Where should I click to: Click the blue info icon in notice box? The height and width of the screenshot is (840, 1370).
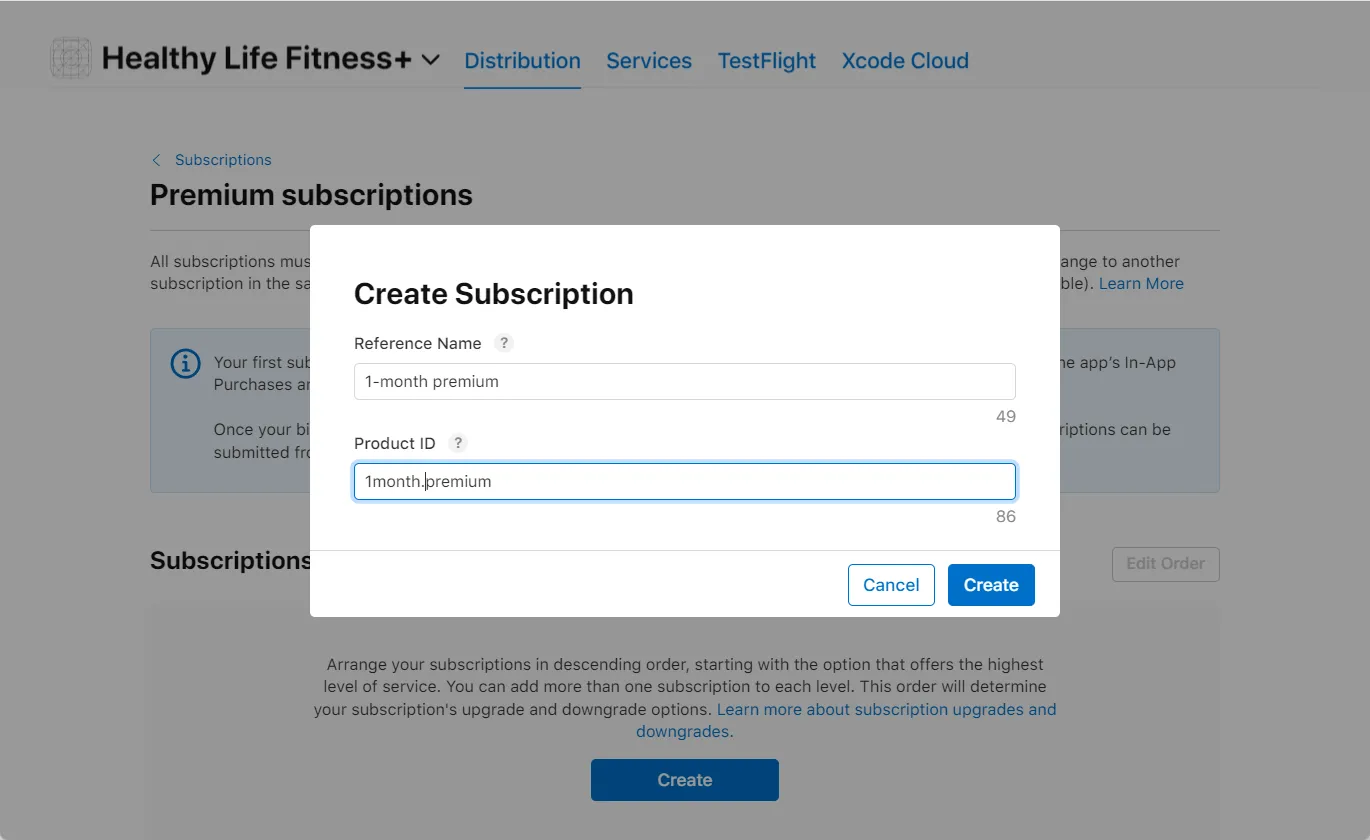tap(185, 364)
